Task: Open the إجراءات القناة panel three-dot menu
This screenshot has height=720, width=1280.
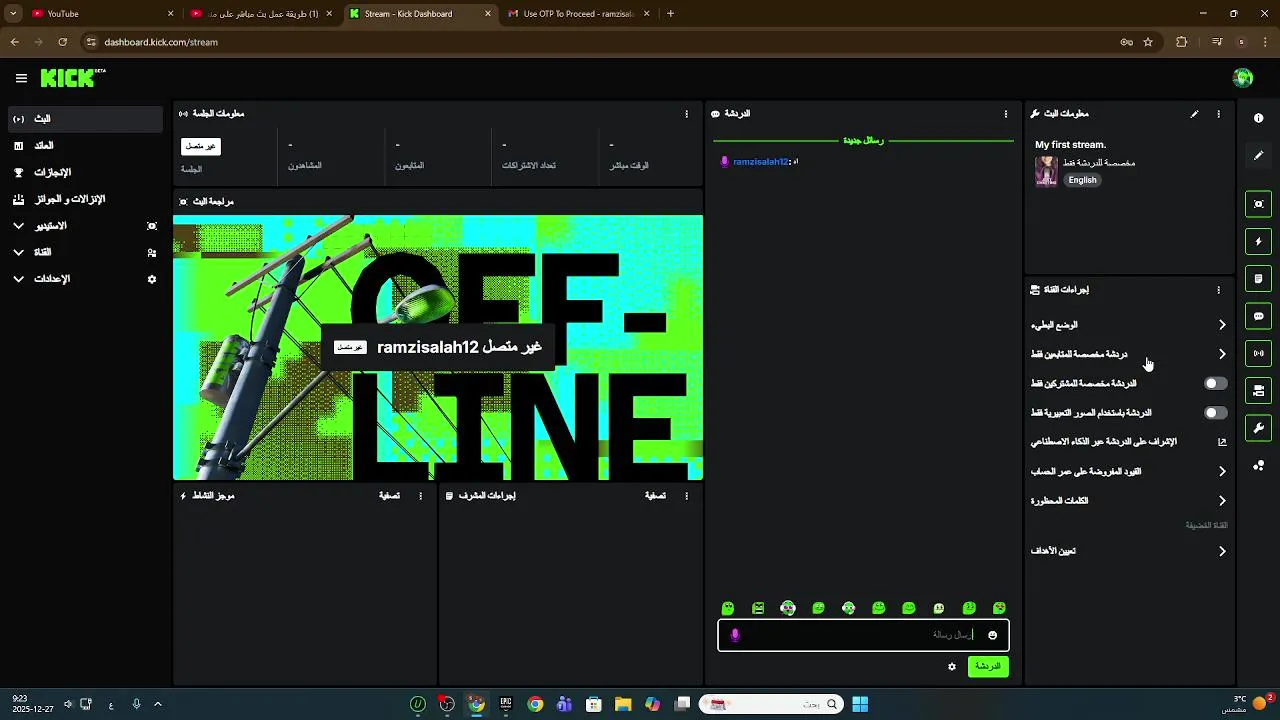Action: click(x=1218, y=290)
